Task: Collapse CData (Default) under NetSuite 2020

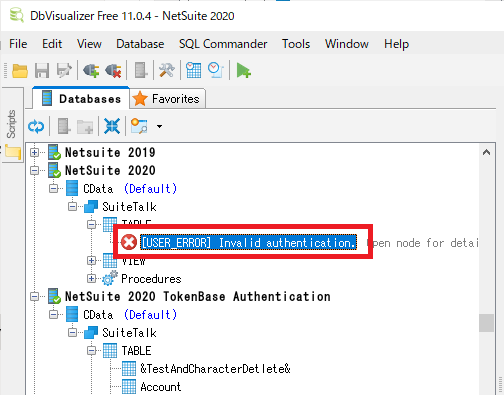Action: (53, 188)
